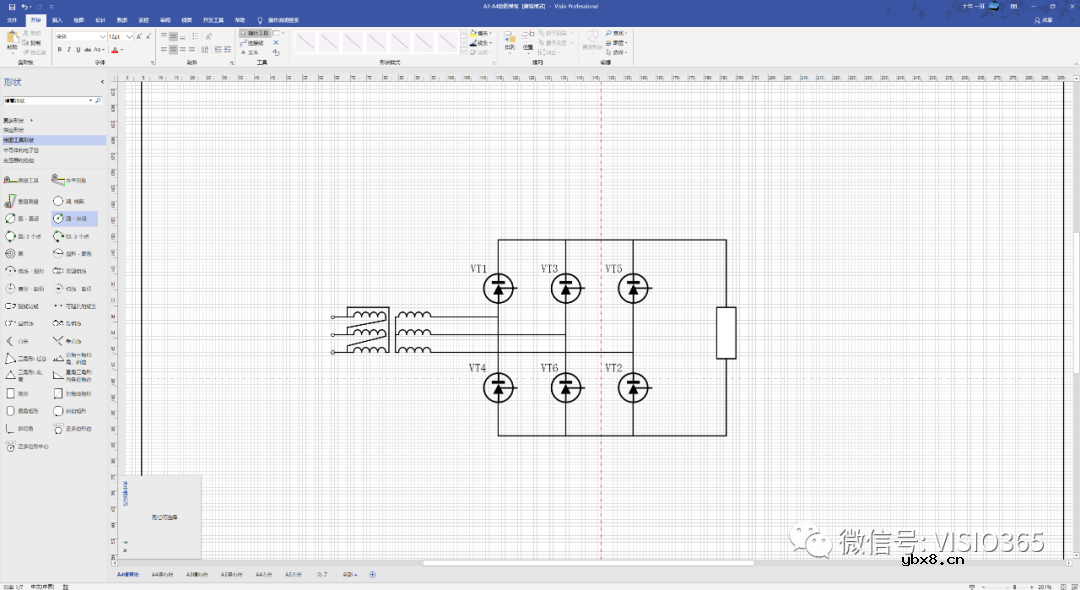The height and width of the screenshot is (590, 1080).
Task: Click the search shapes input field
Action: [48, 101]
